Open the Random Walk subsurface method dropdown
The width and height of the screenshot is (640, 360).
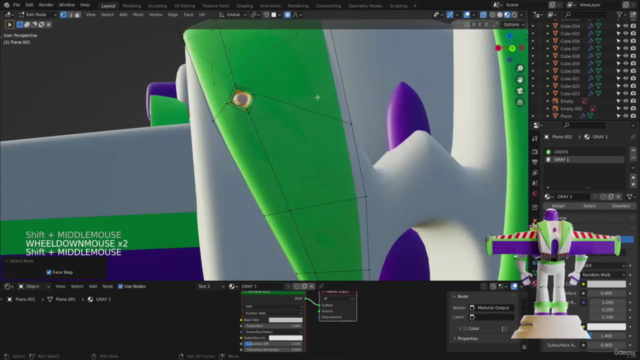(604, 275)
